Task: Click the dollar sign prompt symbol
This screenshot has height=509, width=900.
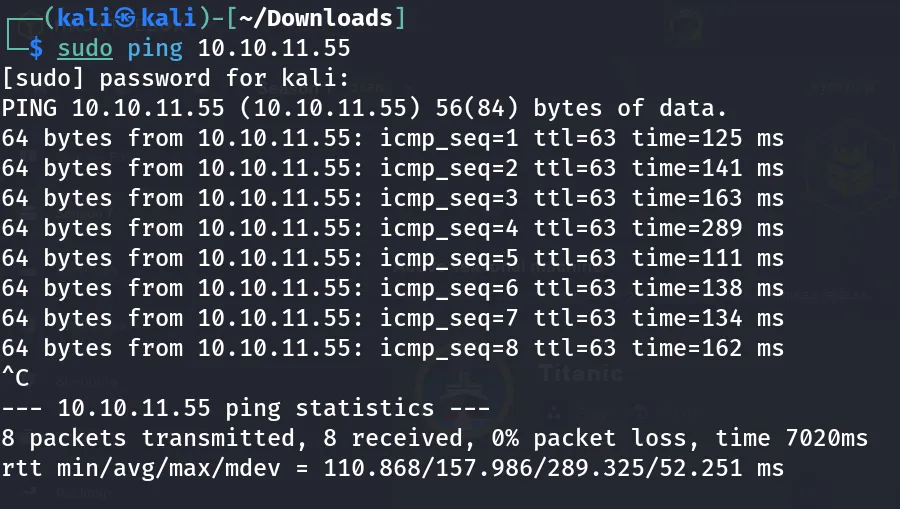Action: click(36, 48)
